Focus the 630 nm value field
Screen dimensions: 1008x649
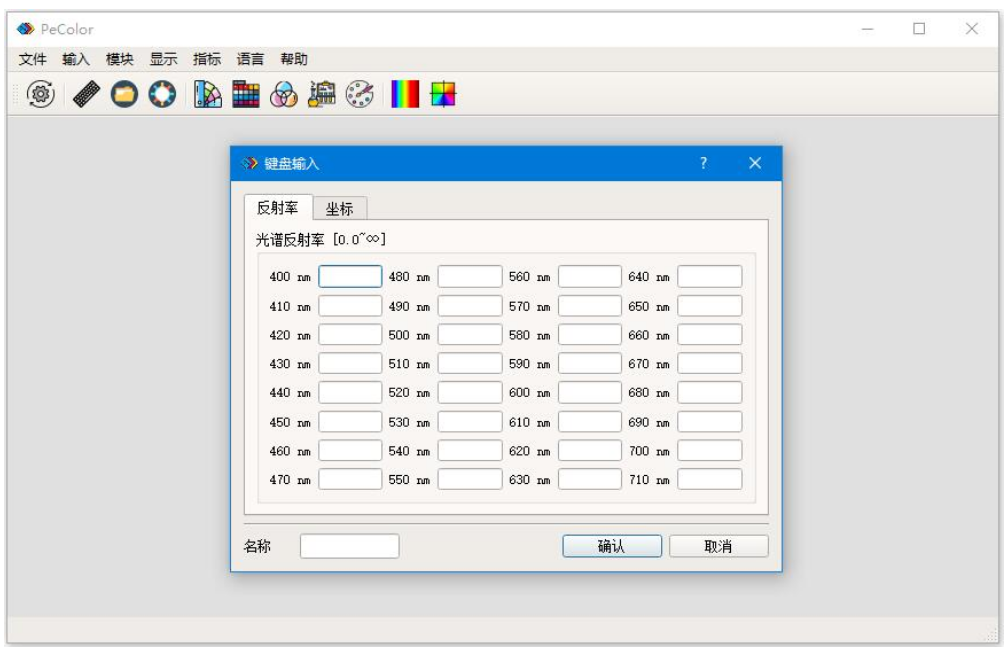coord(590,479)
